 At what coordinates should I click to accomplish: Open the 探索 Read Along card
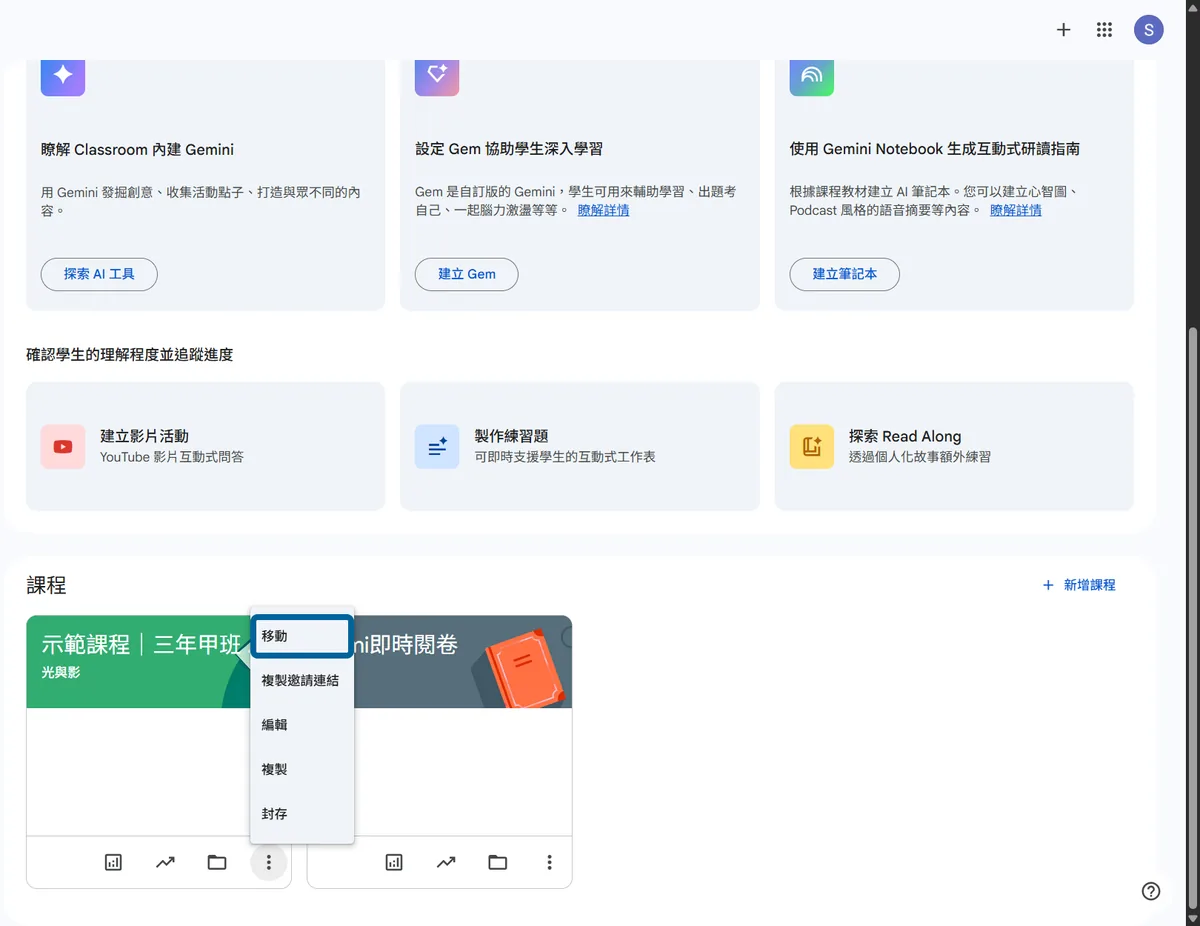pyautogui.click(x=954, y=446)
